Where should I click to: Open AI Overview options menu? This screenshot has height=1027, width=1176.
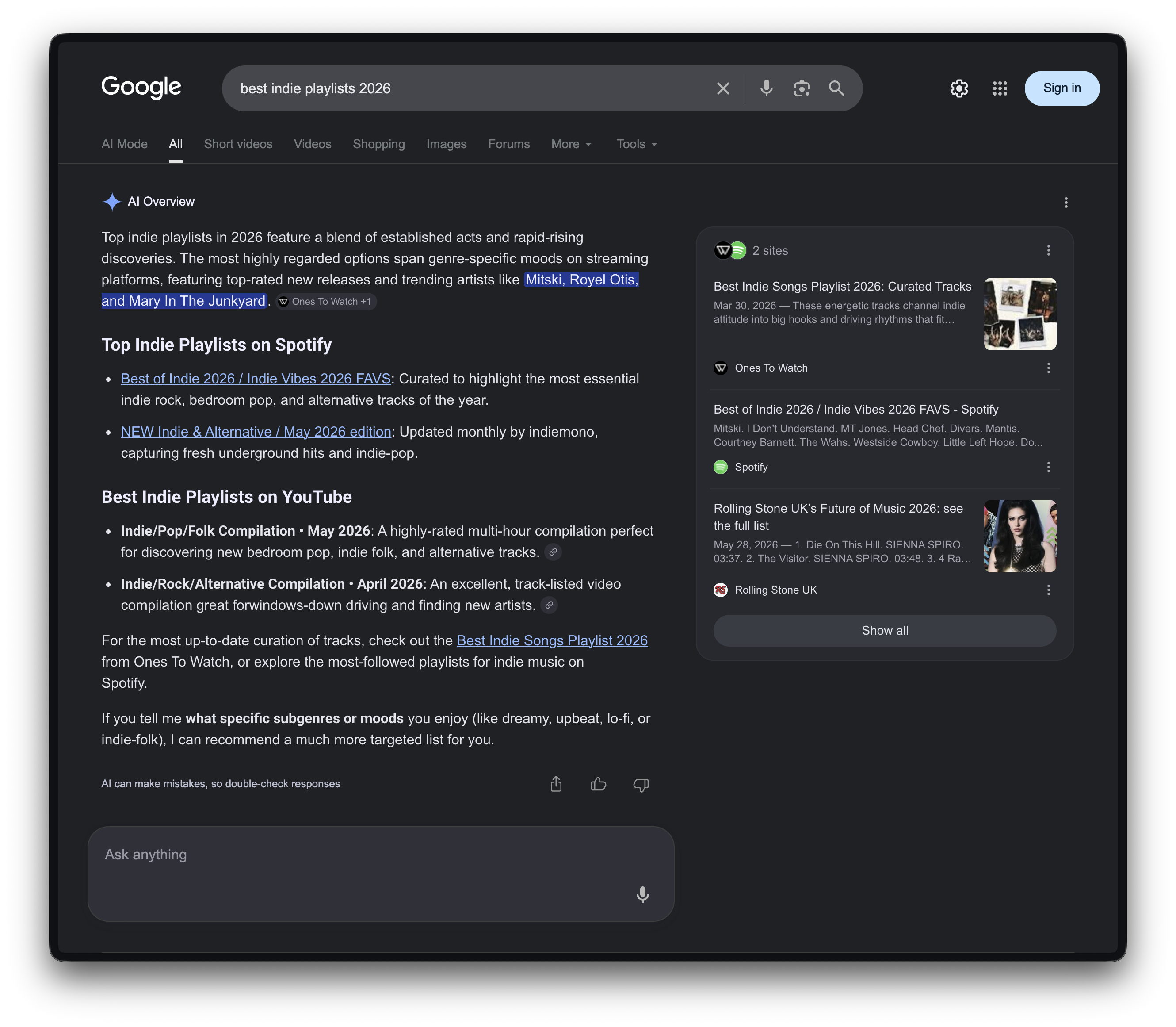point(1065,202)
